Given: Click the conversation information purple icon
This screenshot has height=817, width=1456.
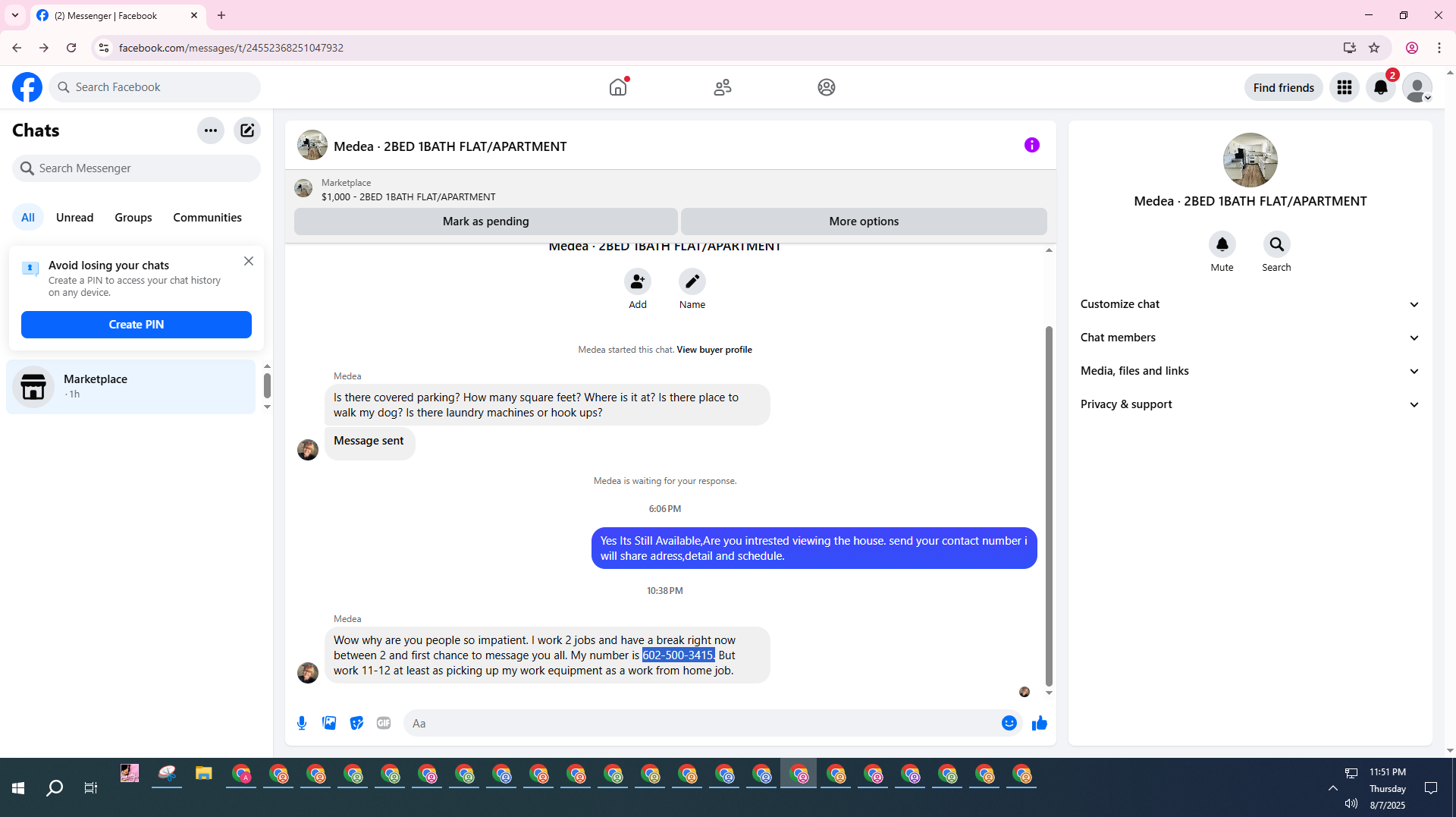Looking at the screenshot, I should 1032,145.
